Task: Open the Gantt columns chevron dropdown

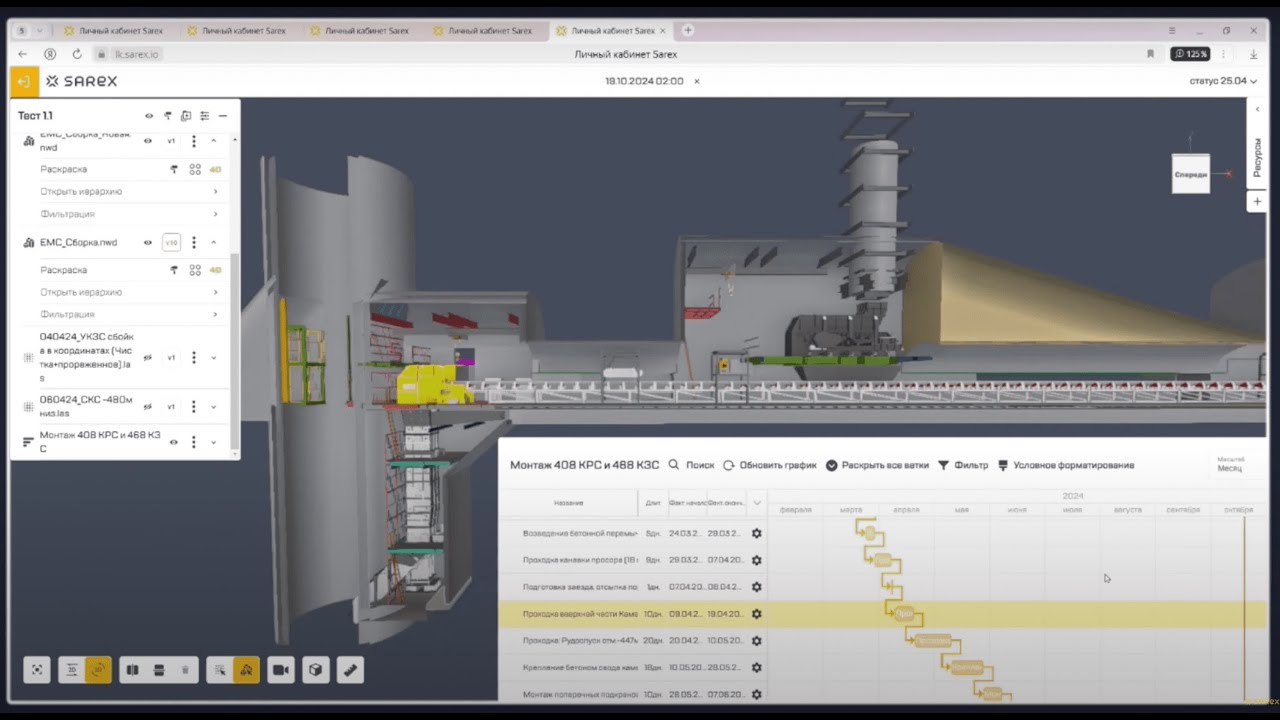Action: point(757,503)
